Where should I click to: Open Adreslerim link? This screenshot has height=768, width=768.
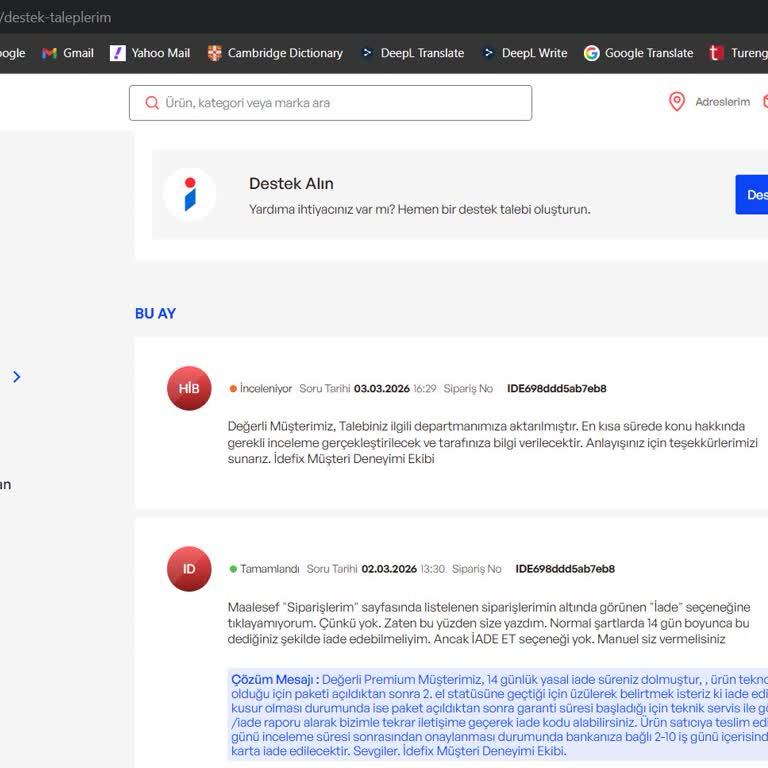tap(722, 102)
